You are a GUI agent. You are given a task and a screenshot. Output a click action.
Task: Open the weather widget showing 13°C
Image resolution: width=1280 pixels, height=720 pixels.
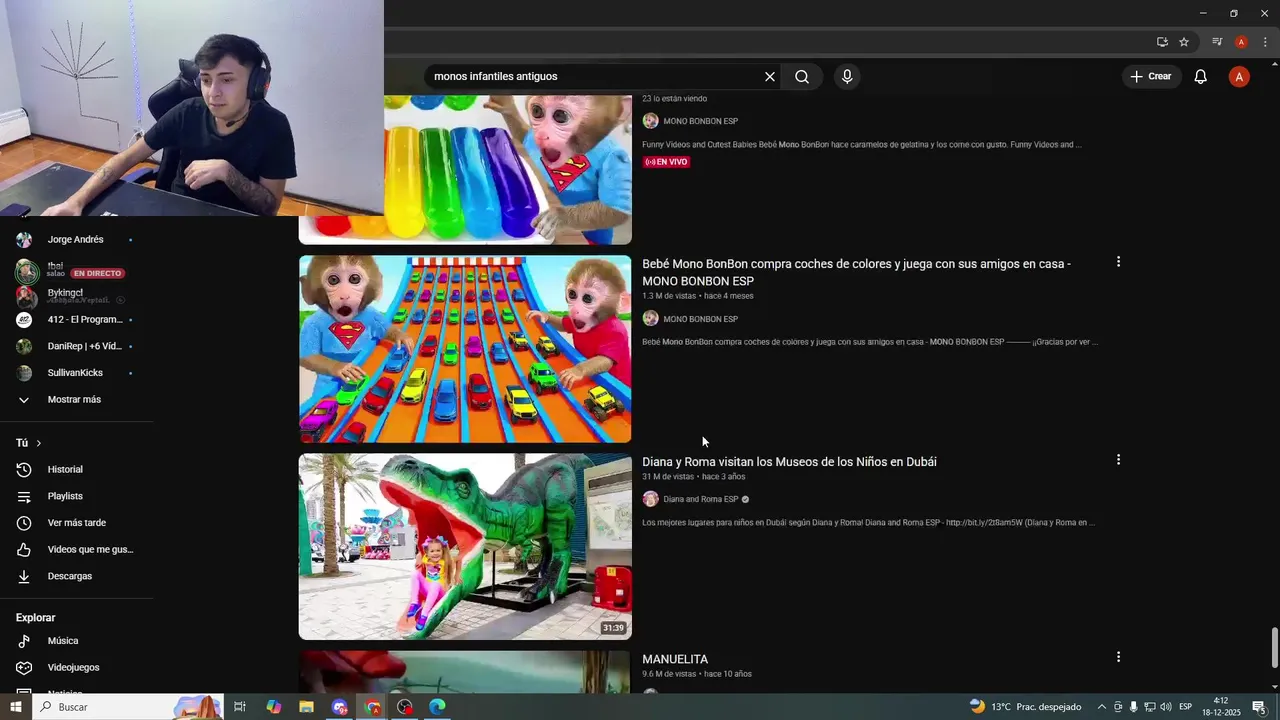[1026, 707]
